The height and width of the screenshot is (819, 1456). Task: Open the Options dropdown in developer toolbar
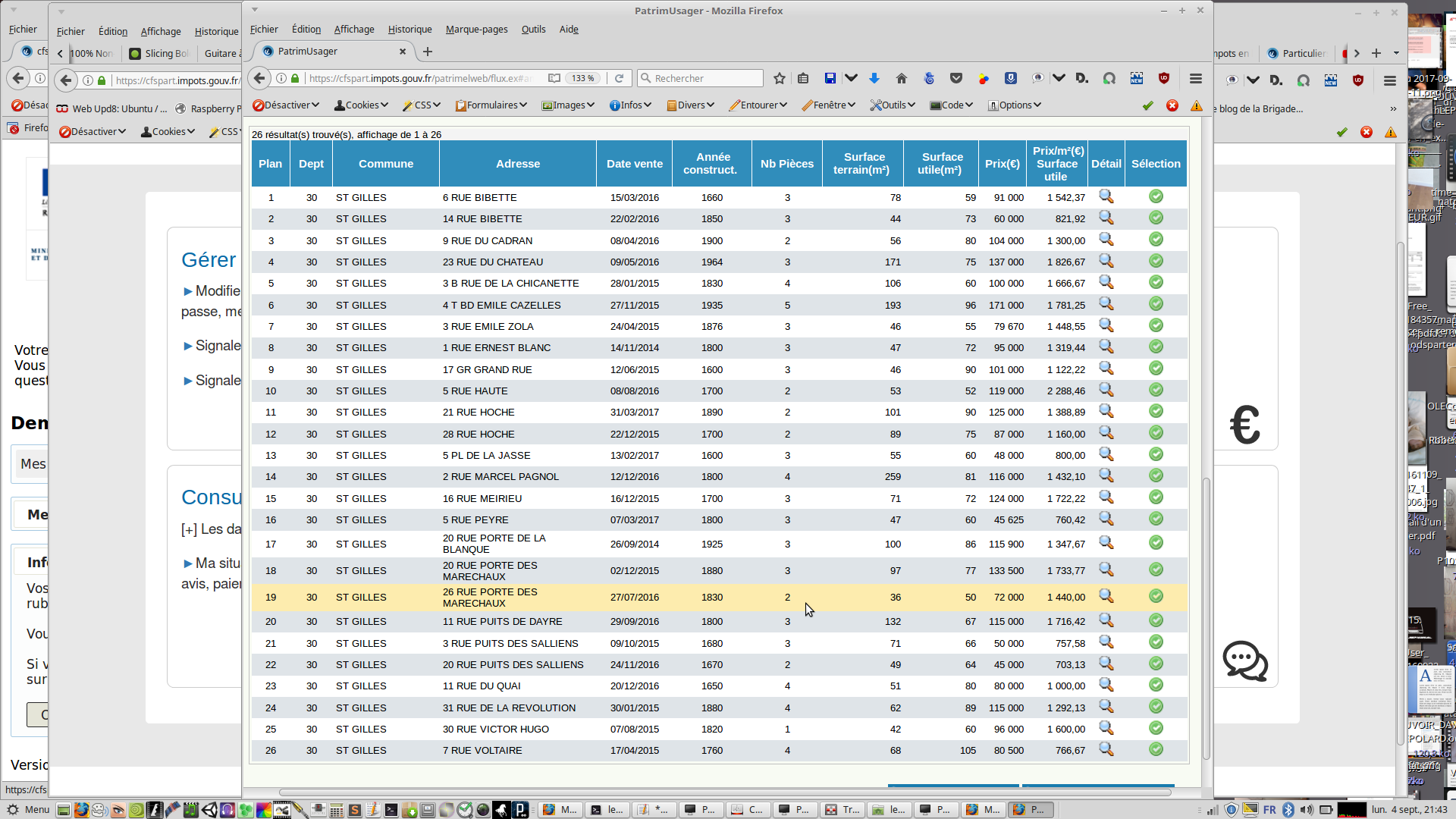coord(1015,105)
